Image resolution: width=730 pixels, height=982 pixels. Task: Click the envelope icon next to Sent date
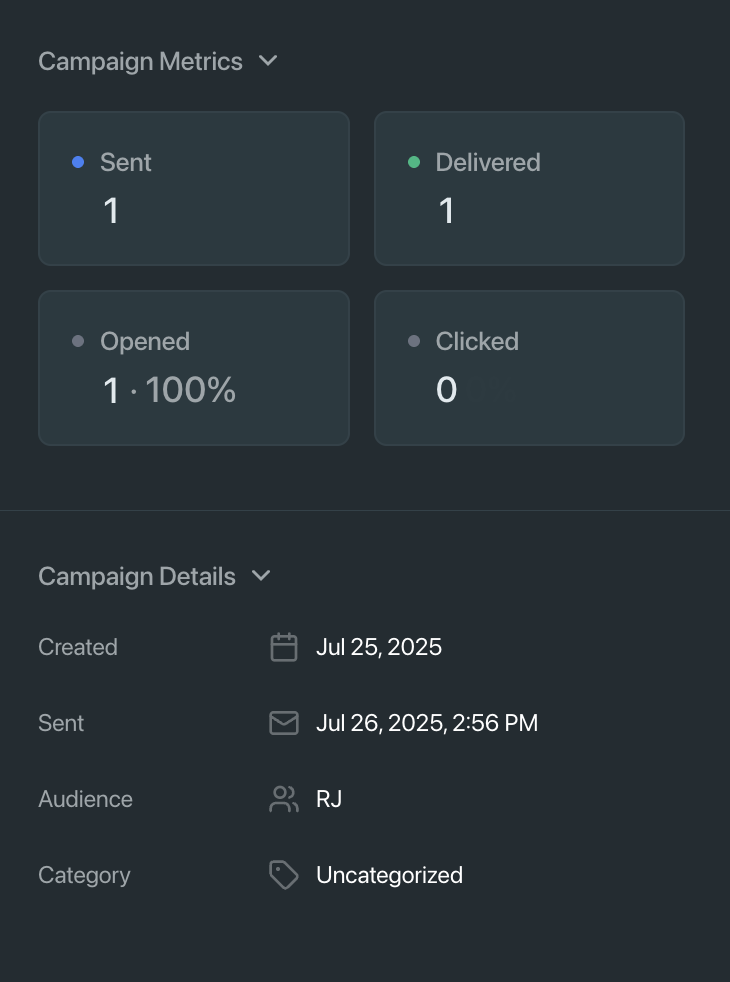pos(284,723)
